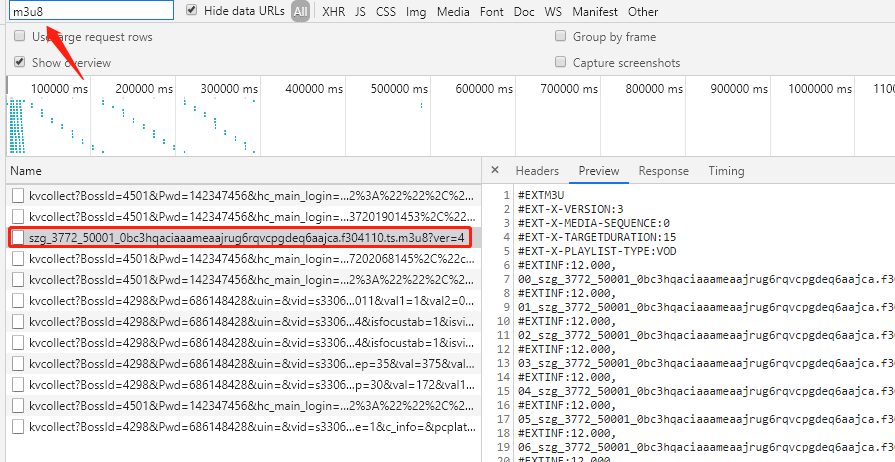Filter requests by Media type
Image resolution: width=895 pixels, height=462 pixels.
(x=453, y=12)
